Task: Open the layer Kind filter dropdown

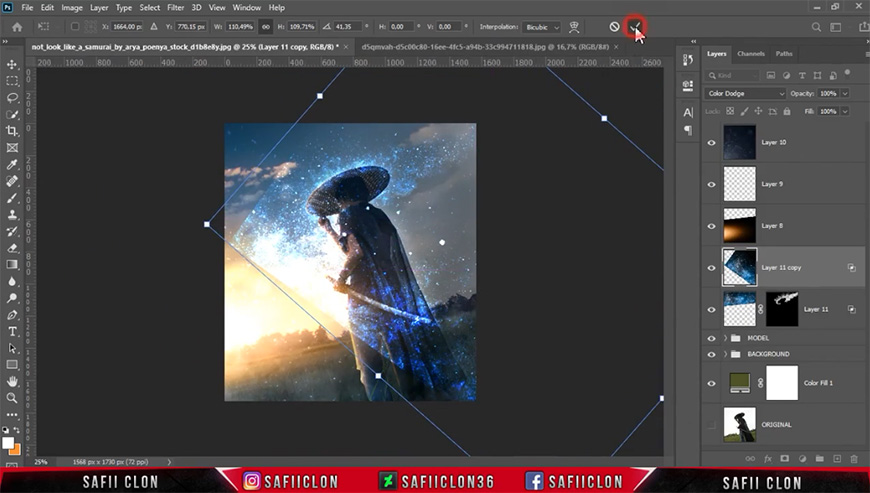Action: (733, 75)
